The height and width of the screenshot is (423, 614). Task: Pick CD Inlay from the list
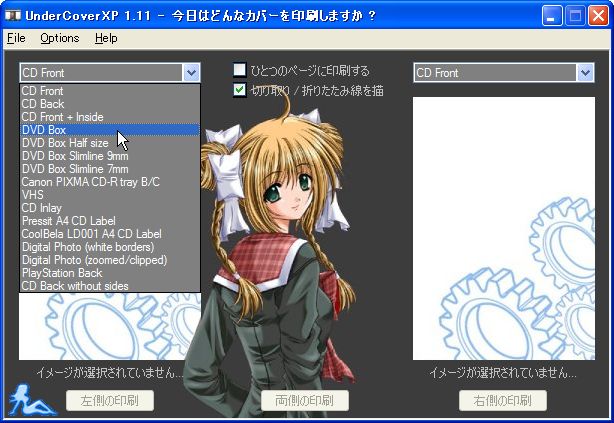[x=110, y=208]
